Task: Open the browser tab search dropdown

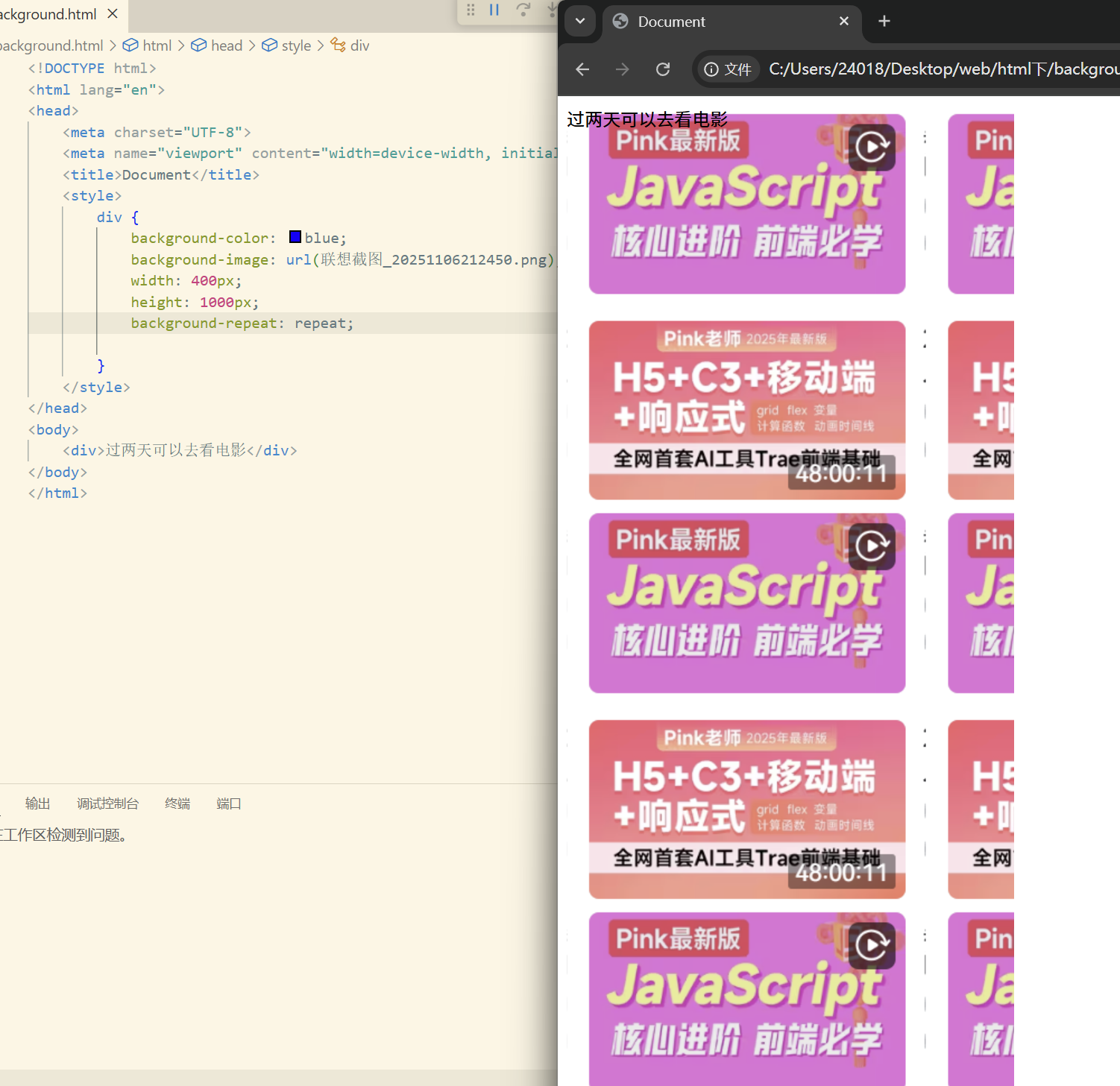Action: click(x=580, y=21)
